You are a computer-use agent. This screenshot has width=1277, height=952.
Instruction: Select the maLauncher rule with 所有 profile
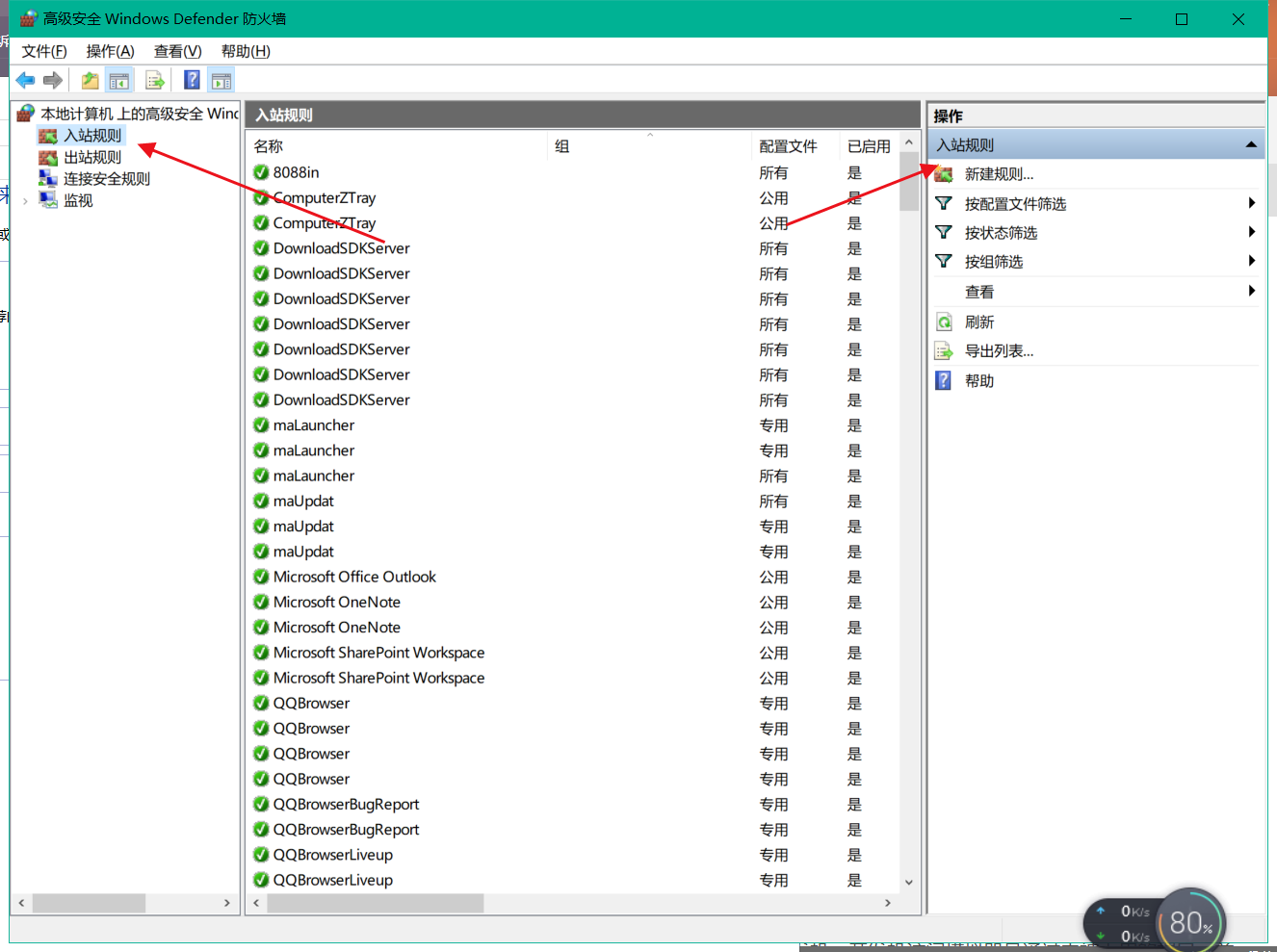(572, 476)
